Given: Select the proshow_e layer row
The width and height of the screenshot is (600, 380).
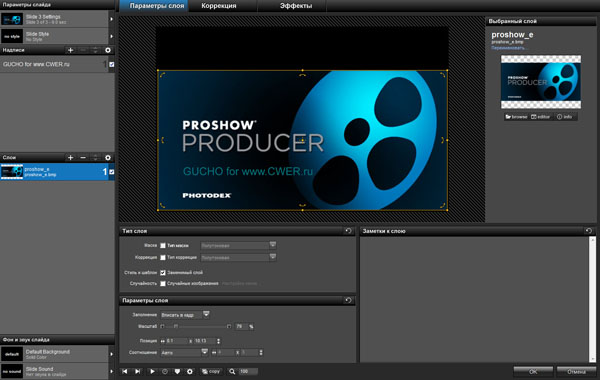Looking at the screenshot, I should (x=57, y=172).
